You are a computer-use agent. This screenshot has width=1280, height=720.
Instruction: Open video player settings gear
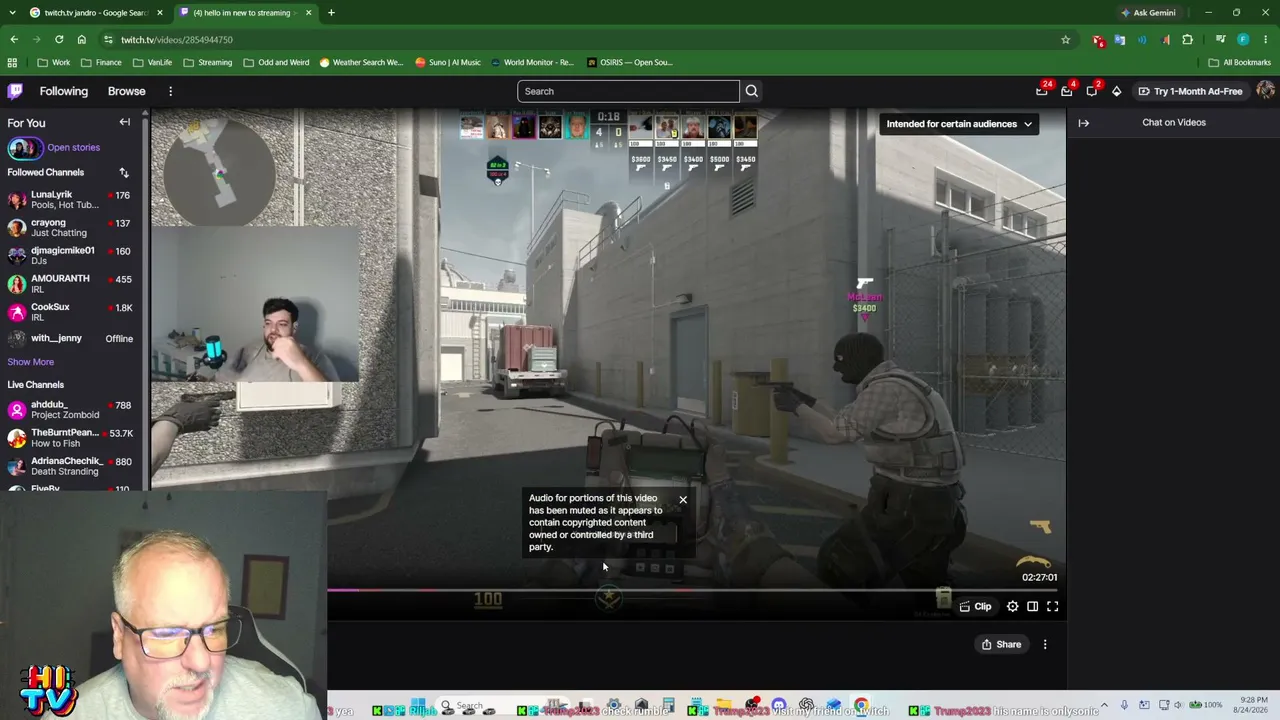(1013, 606)
